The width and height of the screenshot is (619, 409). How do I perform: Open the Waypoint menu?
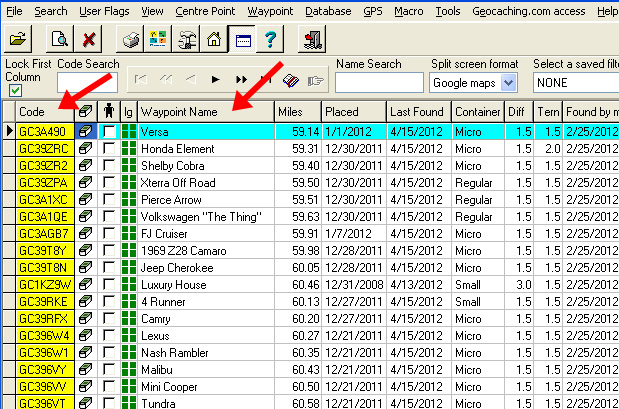(x=270, y=11)
